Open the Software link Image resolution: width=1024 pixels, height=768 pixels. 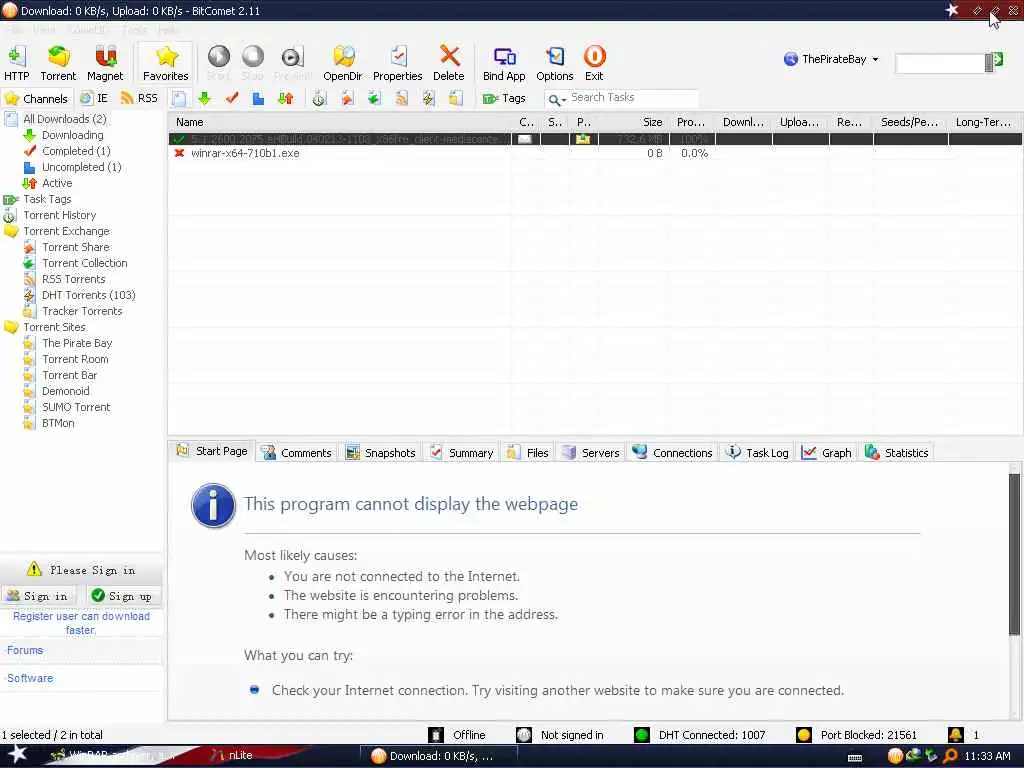point(30,678)
